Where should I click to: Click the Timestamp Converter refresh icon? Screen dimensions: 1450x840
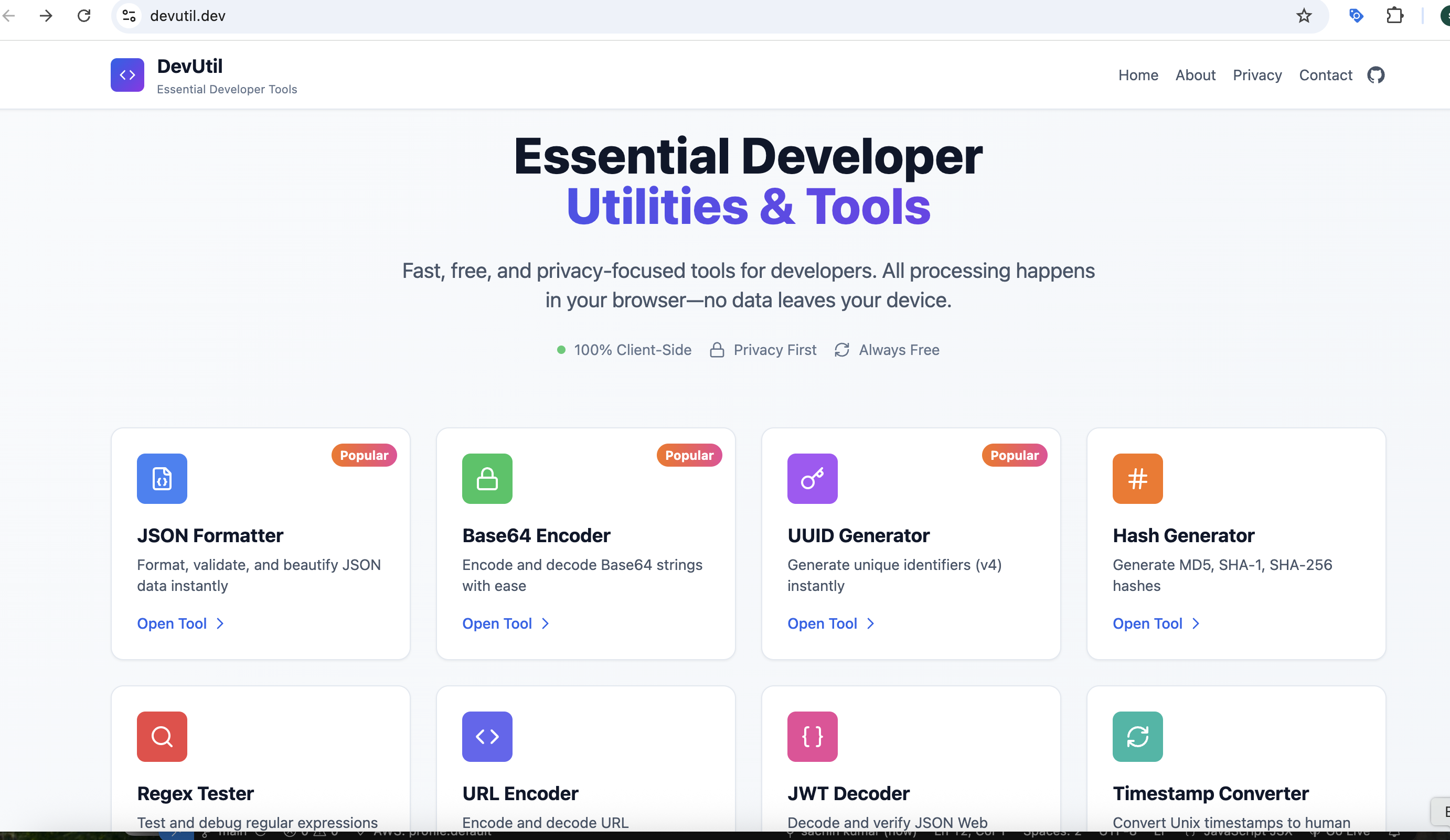click(1137, 737)
